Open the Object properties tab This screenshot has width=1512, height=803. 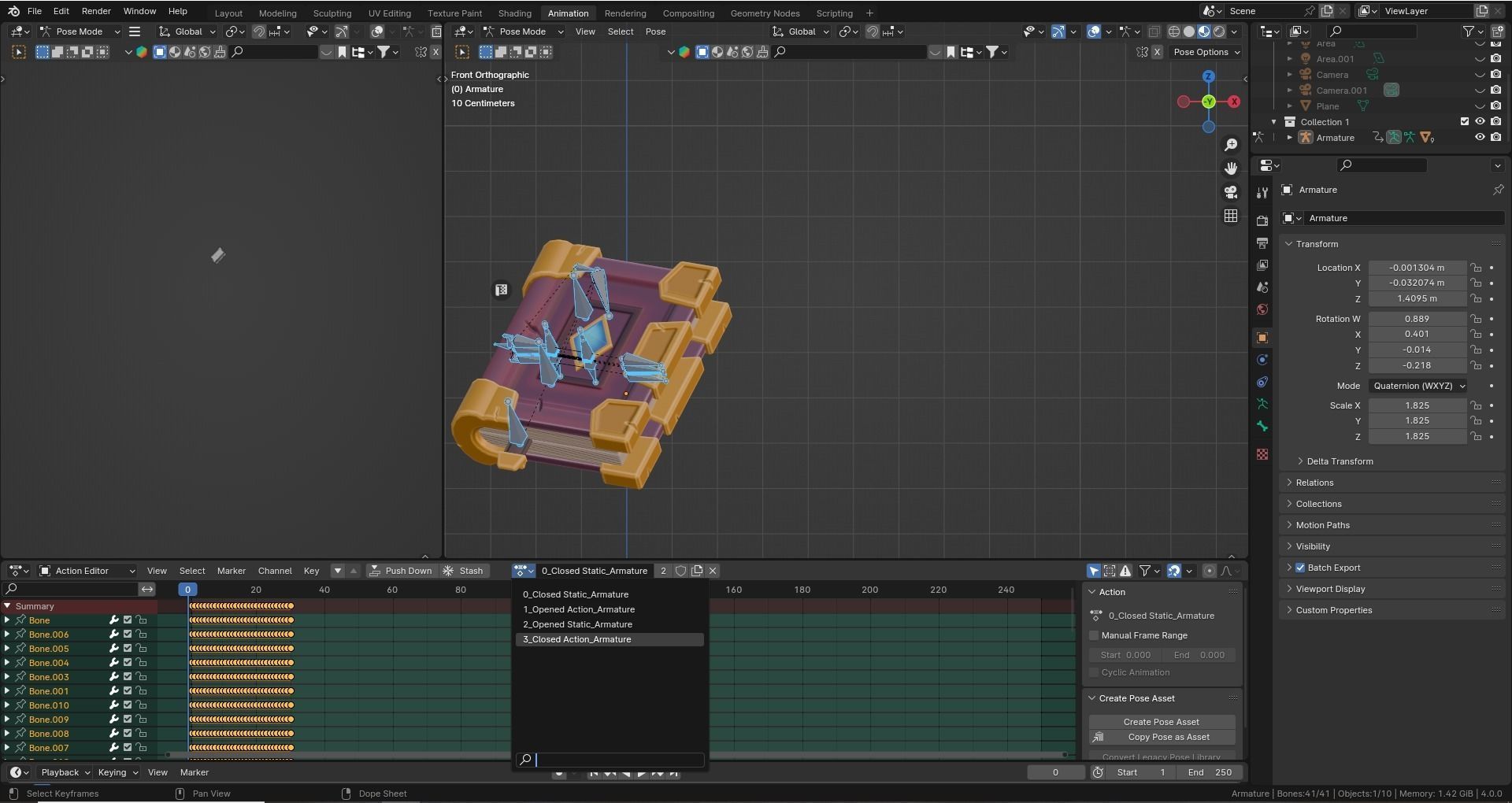click(1262, 338)
